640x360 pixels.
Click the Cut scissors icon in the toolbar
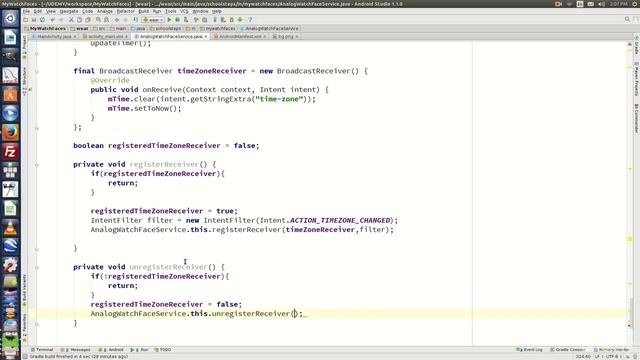pyautogui.click(x=71, y=20)
